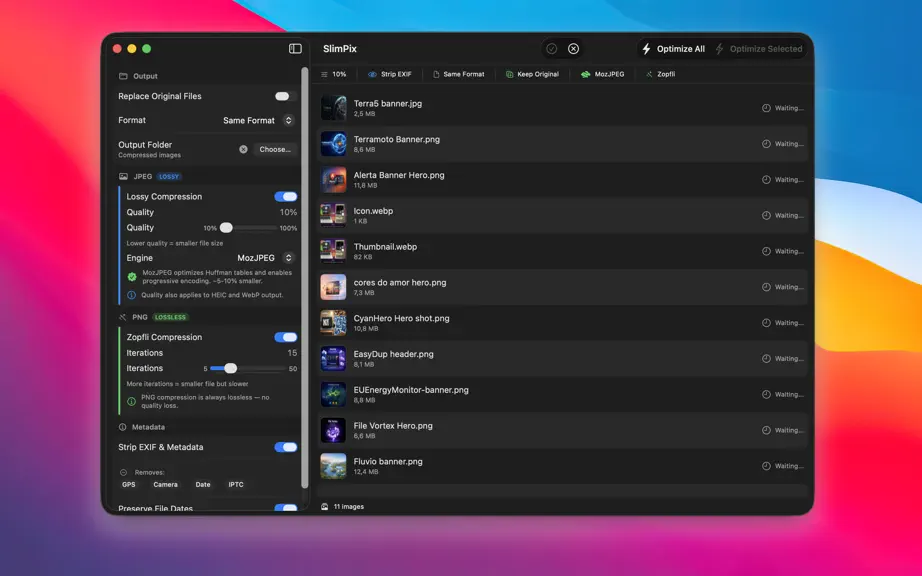Click Choose... output folder button
Image resolution: width=922 pixels, height=576 pixels.
point(275,149)
